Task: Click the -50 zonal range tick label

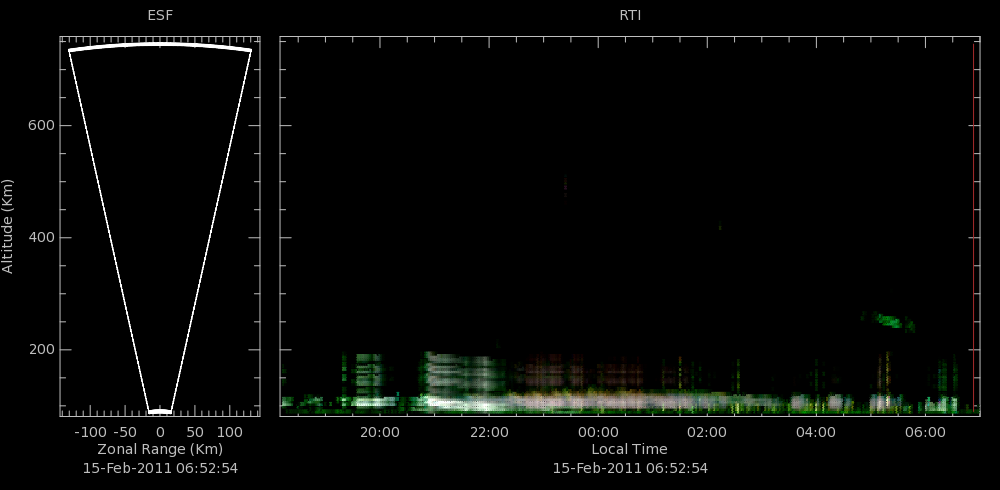Action: coord(127,432)
